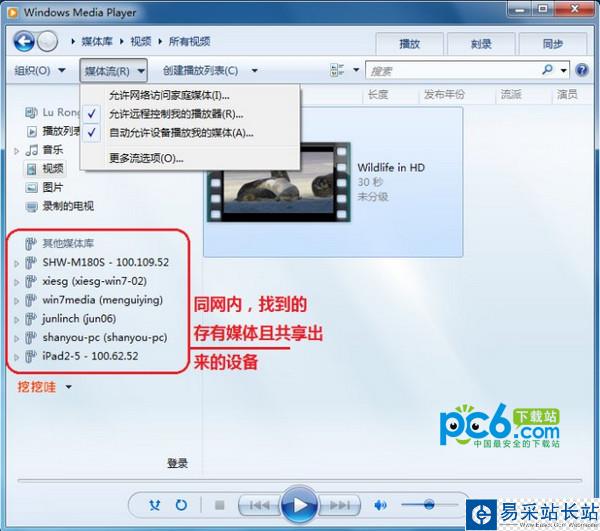Open the 组织(O) dropdown
600x531 pixels.
click(x=39, y=70)
